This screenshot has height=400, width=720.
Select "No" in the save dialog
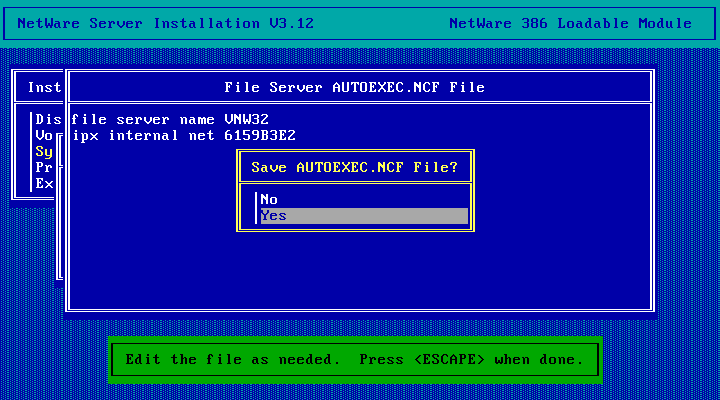[364, 200]
